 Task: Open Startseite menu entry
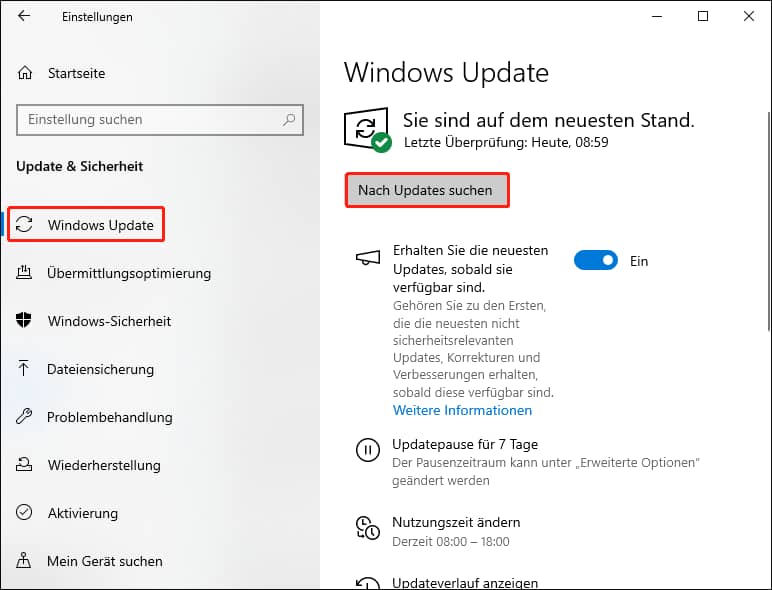click(x=76, y=73)
